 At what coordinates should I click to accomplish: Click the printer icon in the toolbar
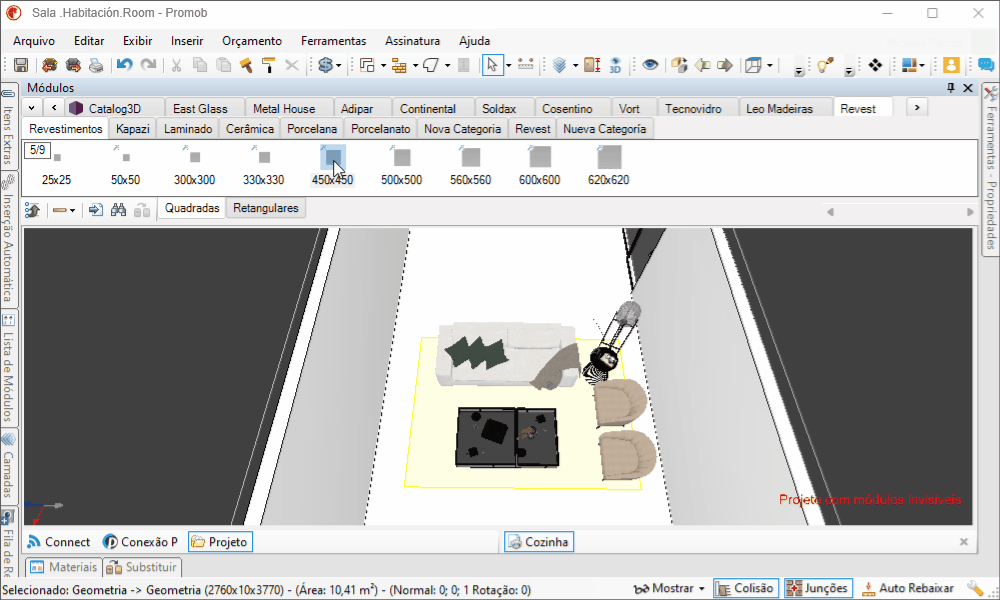[x=96, y=65]
